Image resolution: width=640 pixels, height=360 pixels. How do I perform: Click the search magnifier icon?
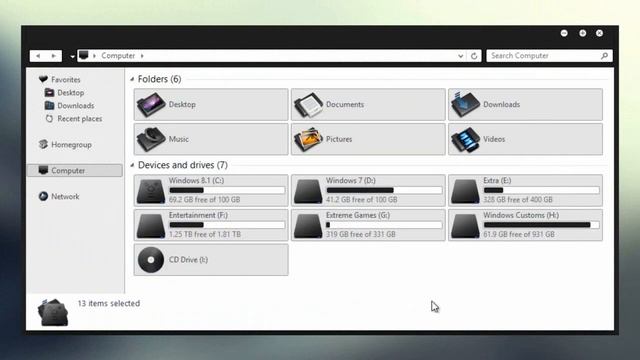coord(604,56)
